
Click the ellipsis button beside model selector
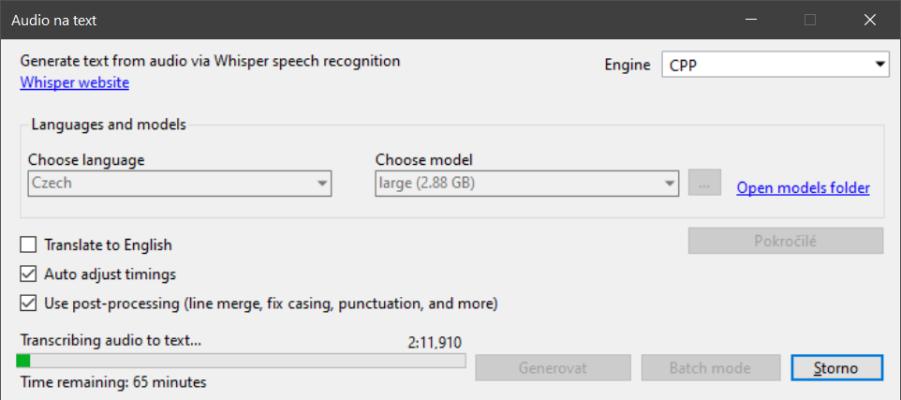pyautogui.click(x=704, y=183)
